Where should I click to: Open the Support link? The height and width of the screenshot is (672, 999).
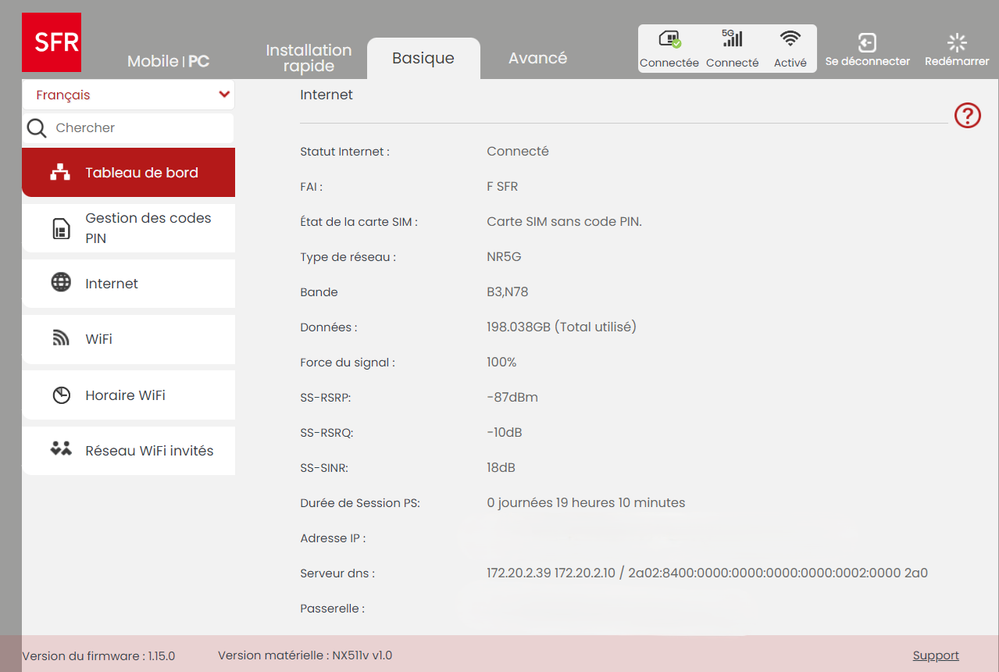click(x=935, y=656)
